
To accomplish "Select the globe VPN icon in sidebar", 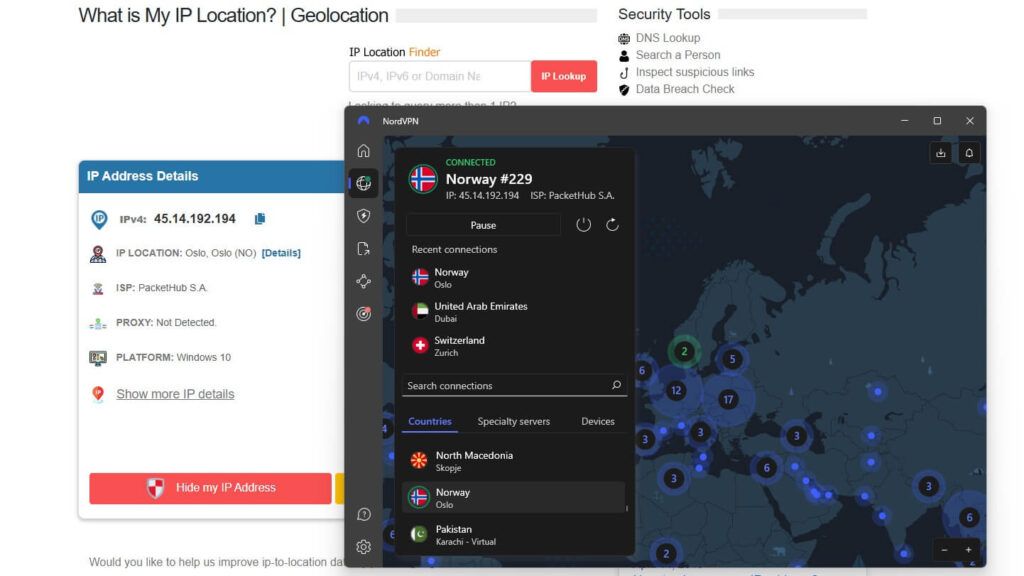I will (364, 184).
